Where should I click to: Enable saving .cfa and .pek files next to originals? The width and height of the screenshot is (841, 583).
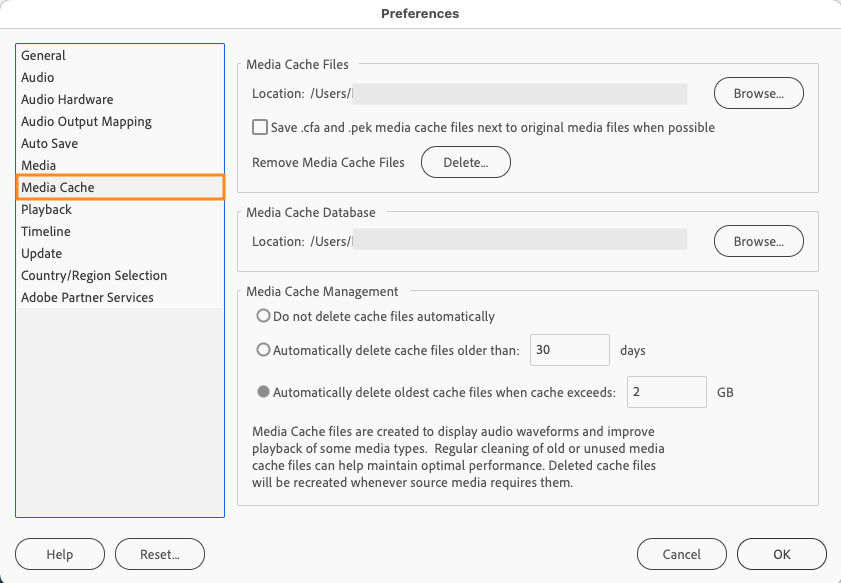pos(260,128)
